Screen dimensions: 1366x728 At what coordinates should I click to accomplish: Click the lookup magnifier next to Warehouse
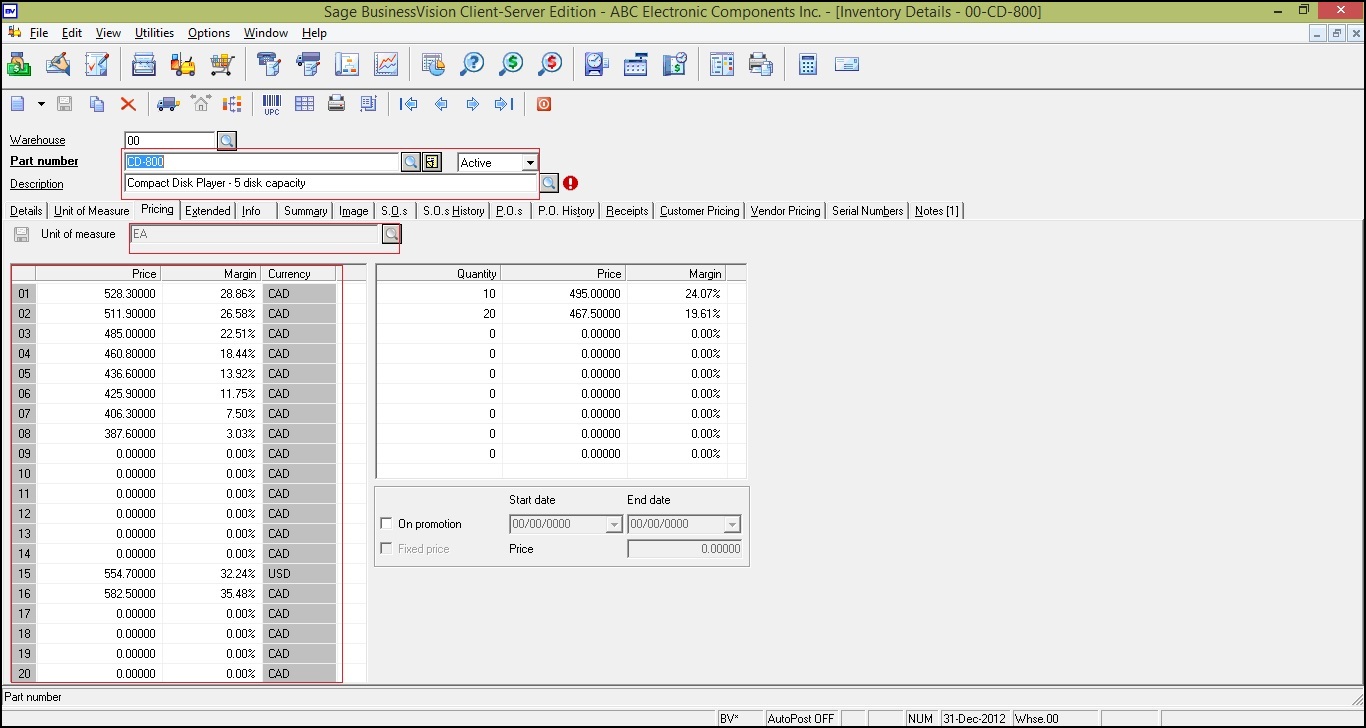click(227, 141)
